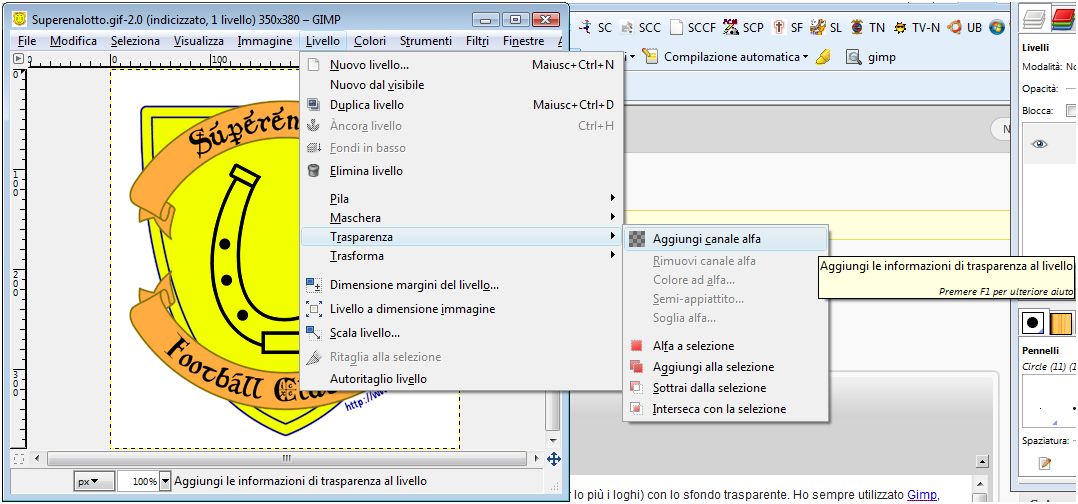Click the Duplica livello menu entry
Screen dimensions: 1078x504
pos(367,105)
